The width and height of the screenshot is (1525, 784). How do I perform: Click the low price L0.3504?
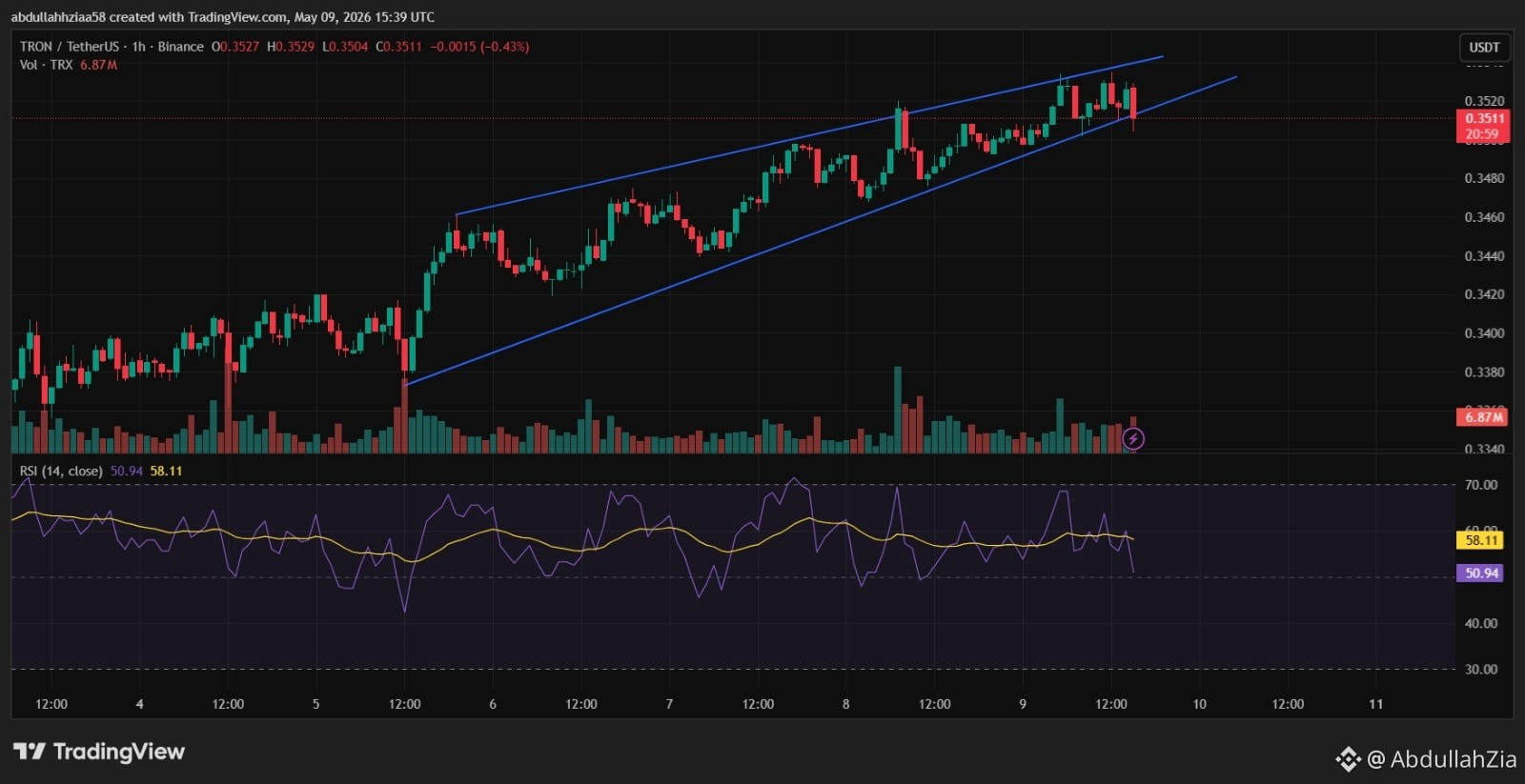[x=345, y=46]
